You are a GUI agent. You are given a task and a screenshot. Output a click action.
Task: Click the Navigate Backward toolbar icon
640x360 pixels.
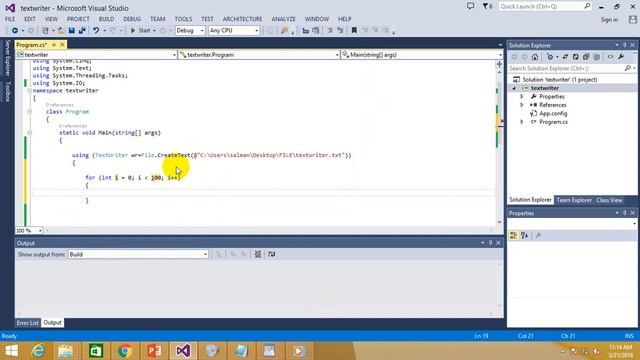(x=15, y=31)
